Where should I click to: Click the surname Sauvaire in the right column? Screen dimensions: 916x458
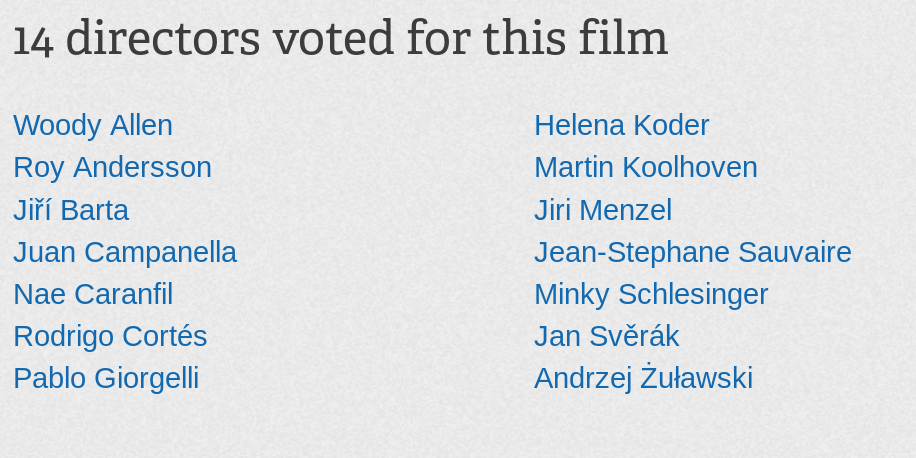click(794, 252)
